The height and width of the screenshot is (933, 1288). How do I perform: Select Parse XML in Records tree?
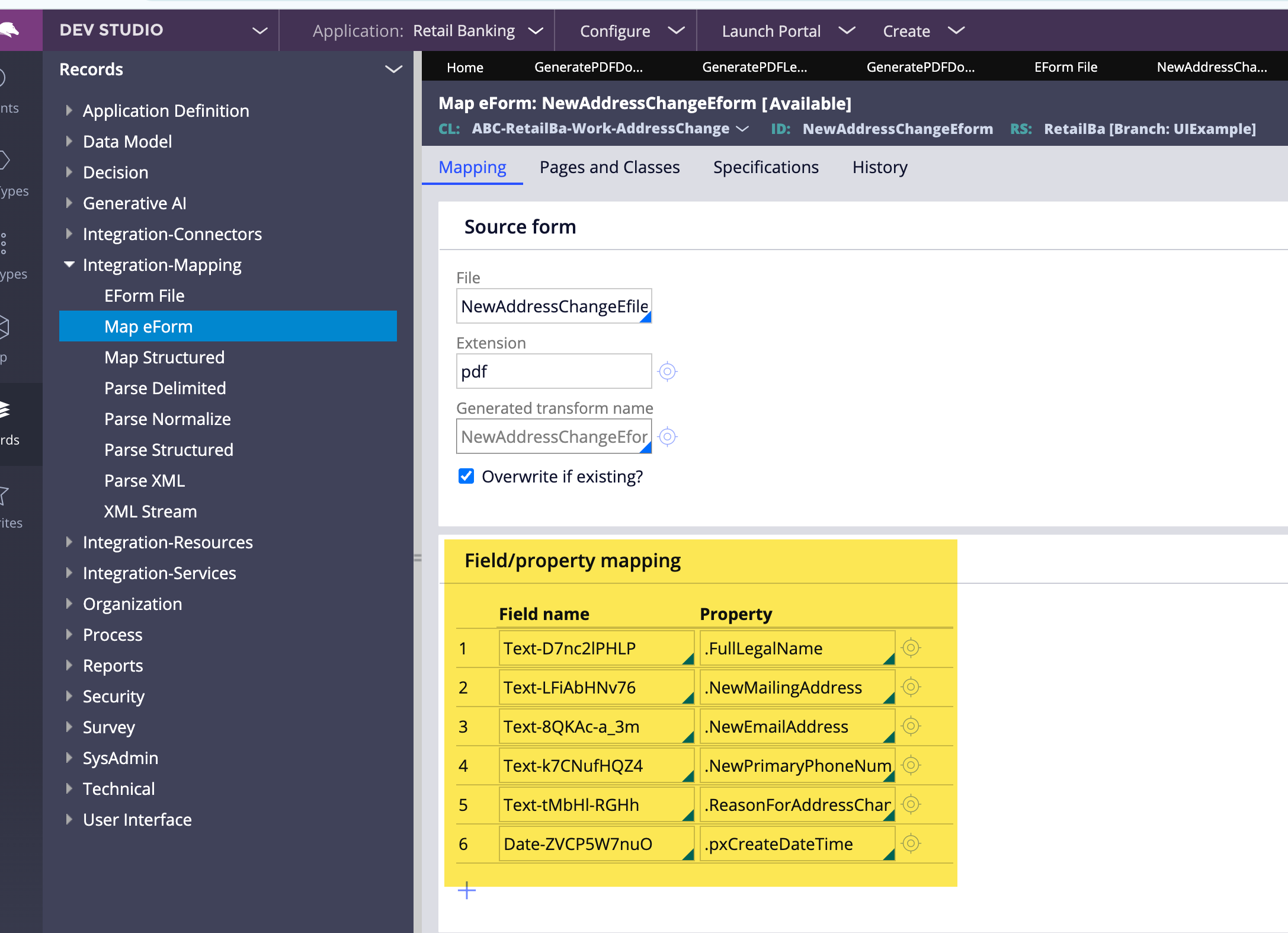click(145, 480)
